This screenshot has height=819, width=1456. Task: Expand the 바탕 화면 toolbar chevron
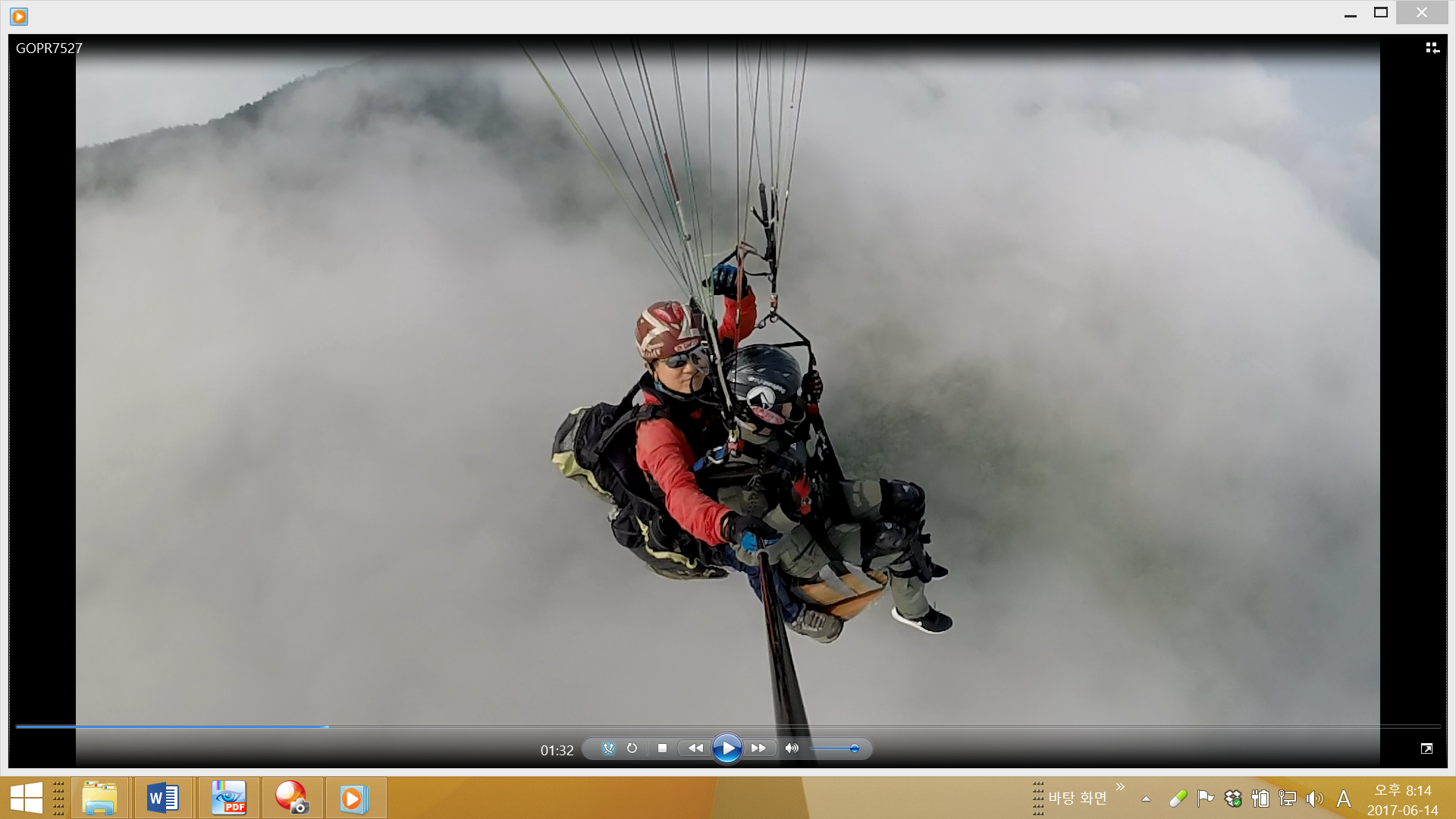(x=1120, y=787)
